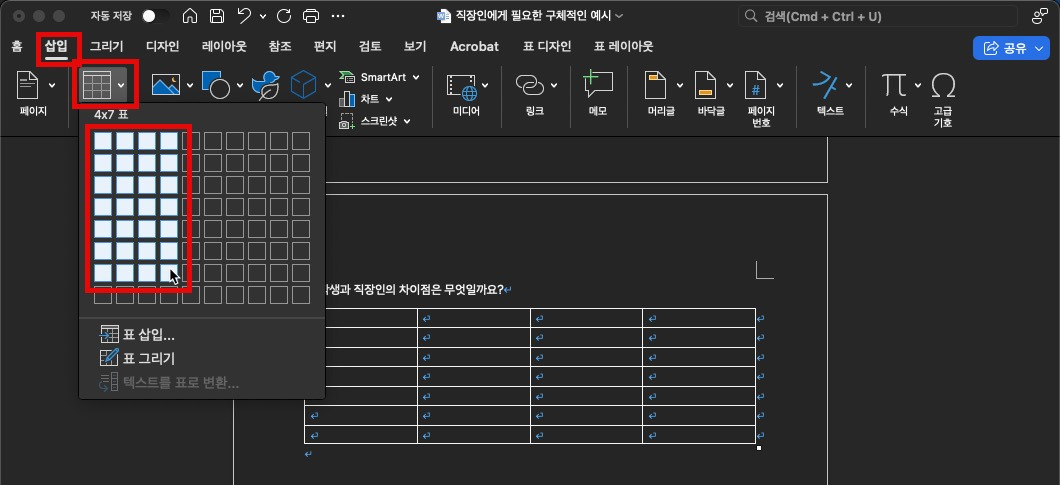Open the more options ellipsis in title bar
Screen dimensions: 1060x485
pos(338,16)
